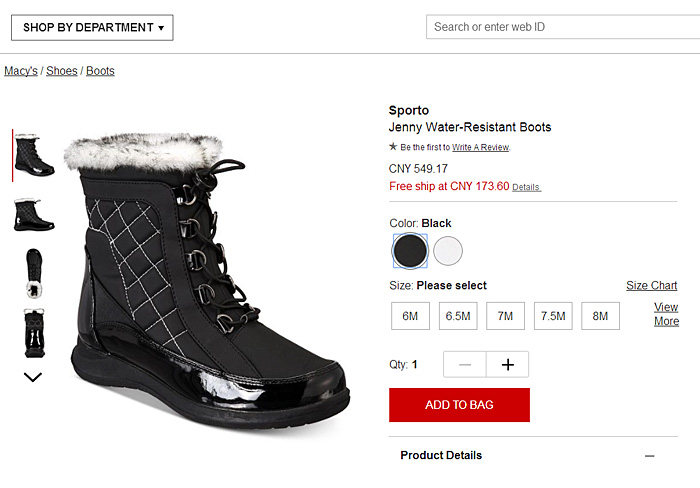Choose size 7.5M
The width and height of the screenshot is (700, 488).
553,316
